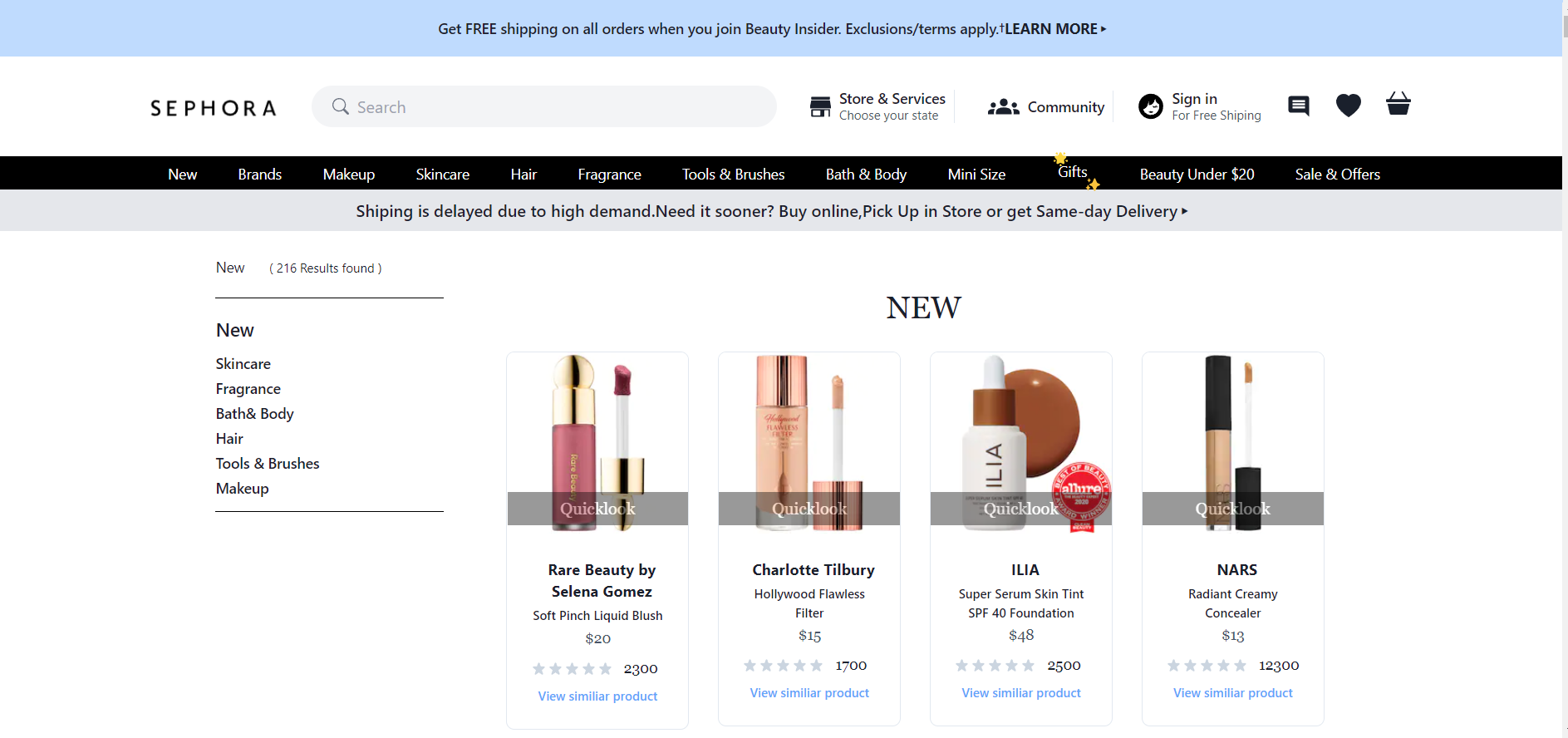The width and height of the screenshot is (1568, 738).
Task: Select Tools & Brushes in the sidebar
Action: (x=268, y=464)
